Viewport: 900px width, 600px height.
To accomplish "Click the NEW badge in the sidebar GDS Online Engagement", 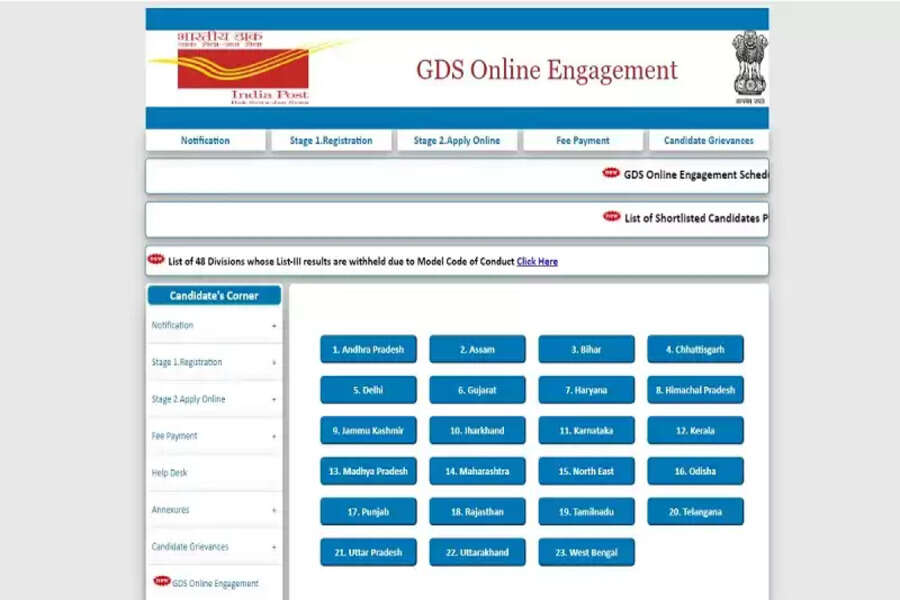I will (x=161, y=582).
